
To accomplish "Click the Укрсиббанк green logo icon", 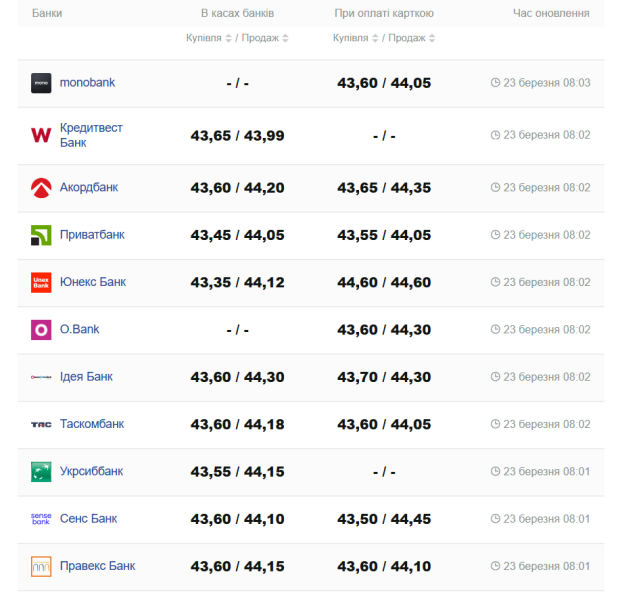I will pos(41,471).
